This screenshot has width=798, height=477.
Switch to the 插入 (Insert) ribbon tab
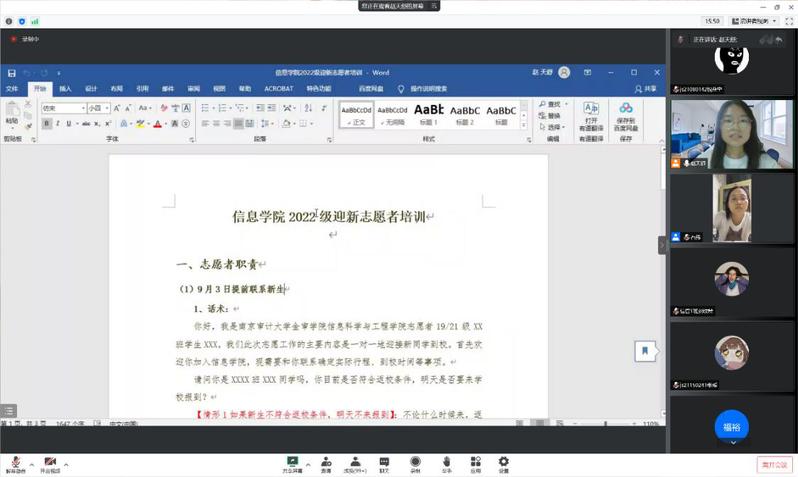click(65, 88)
